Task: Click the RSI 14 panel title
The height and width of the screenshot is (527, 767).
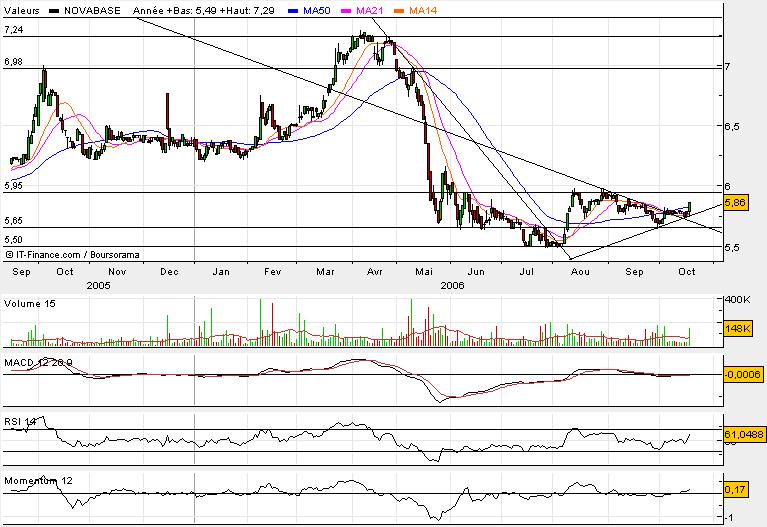Action: (20, 421)
